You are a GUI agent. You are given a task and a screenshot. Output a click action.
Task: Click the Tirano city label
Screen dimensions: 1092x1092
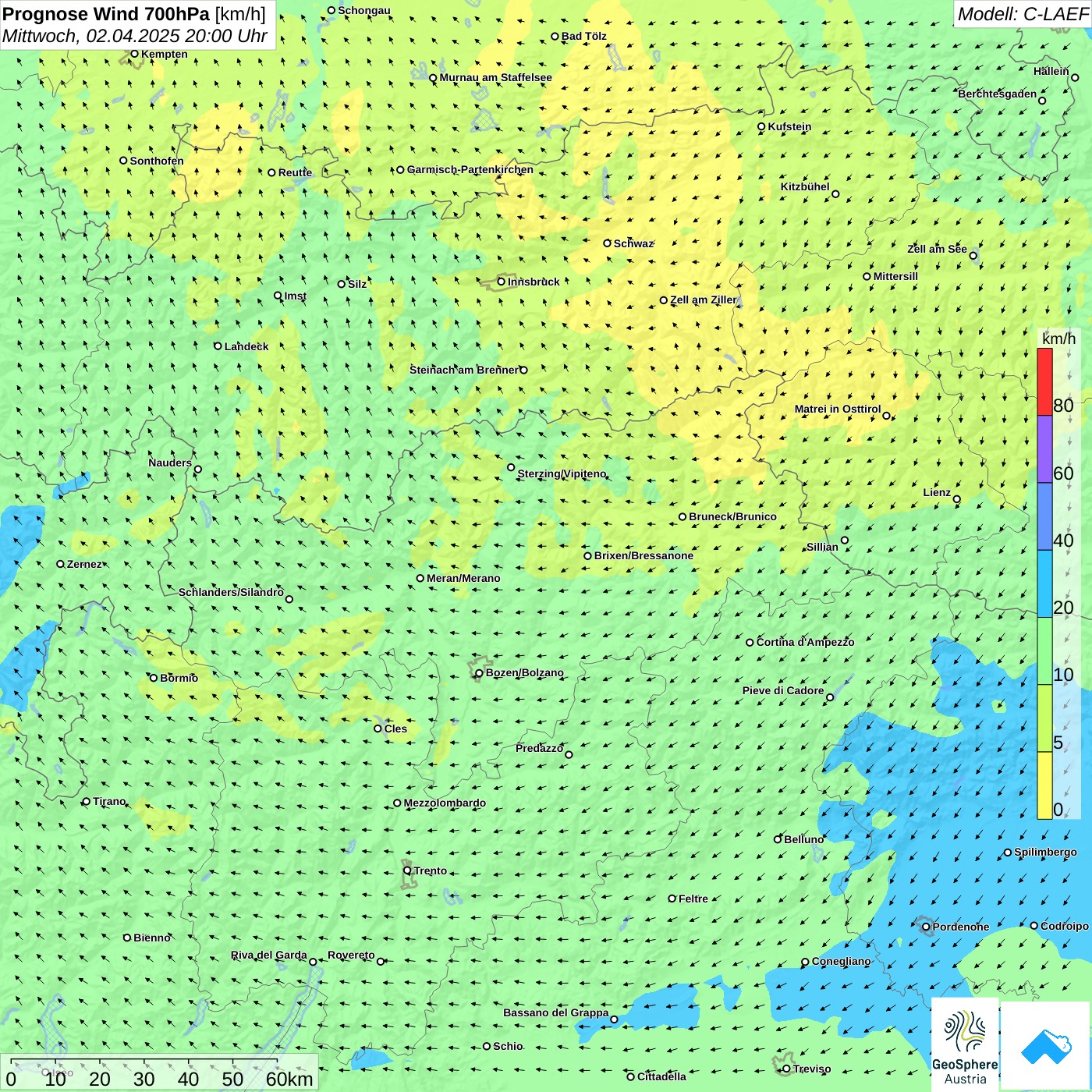point(109,801)
